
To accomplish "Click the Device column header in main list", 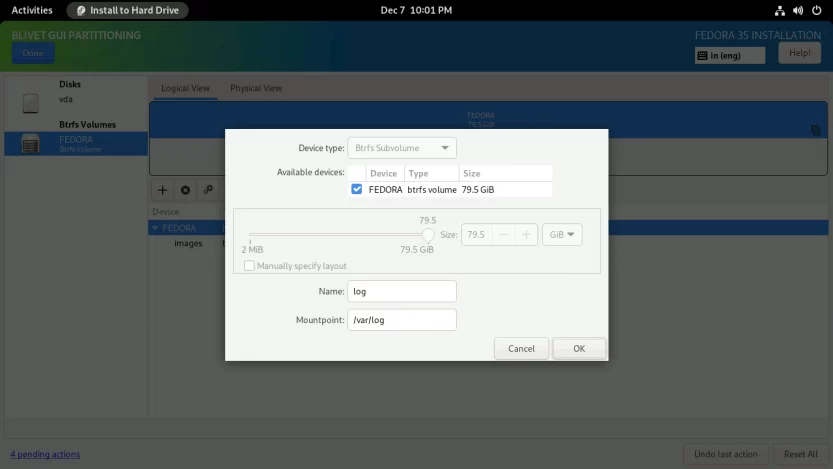I will click(x=166, y=212).
